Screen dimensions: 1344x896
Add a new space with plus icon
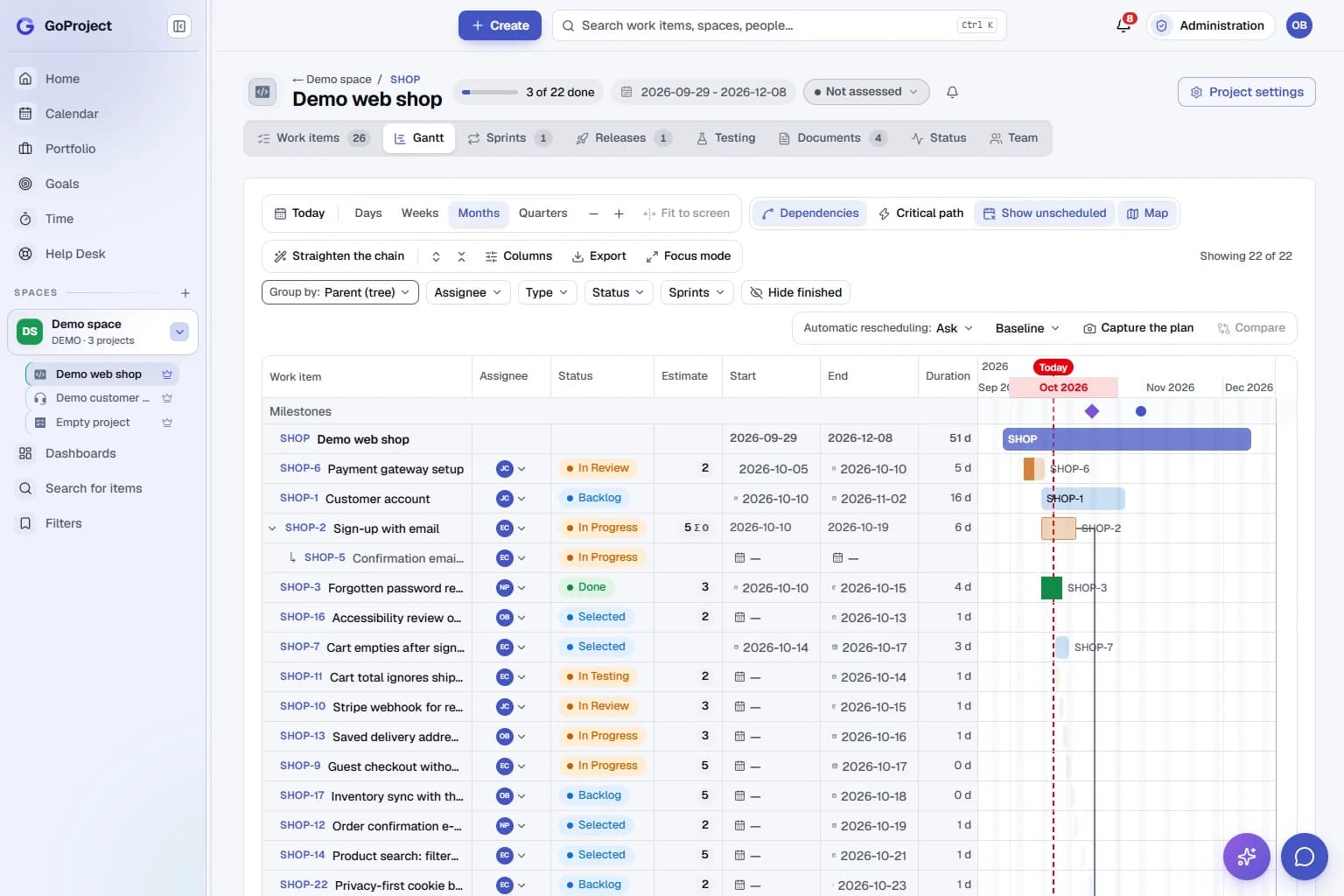click(x=185, y=293)
